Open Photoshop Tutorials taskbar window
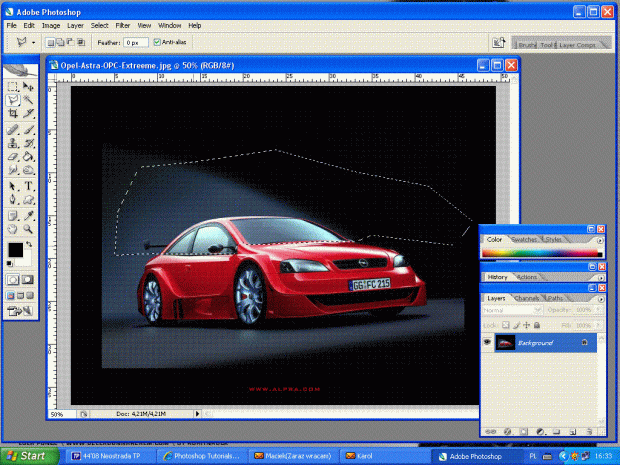Image resolution: width=620 pixels, height=465 pixels. [x=200, y=456]
